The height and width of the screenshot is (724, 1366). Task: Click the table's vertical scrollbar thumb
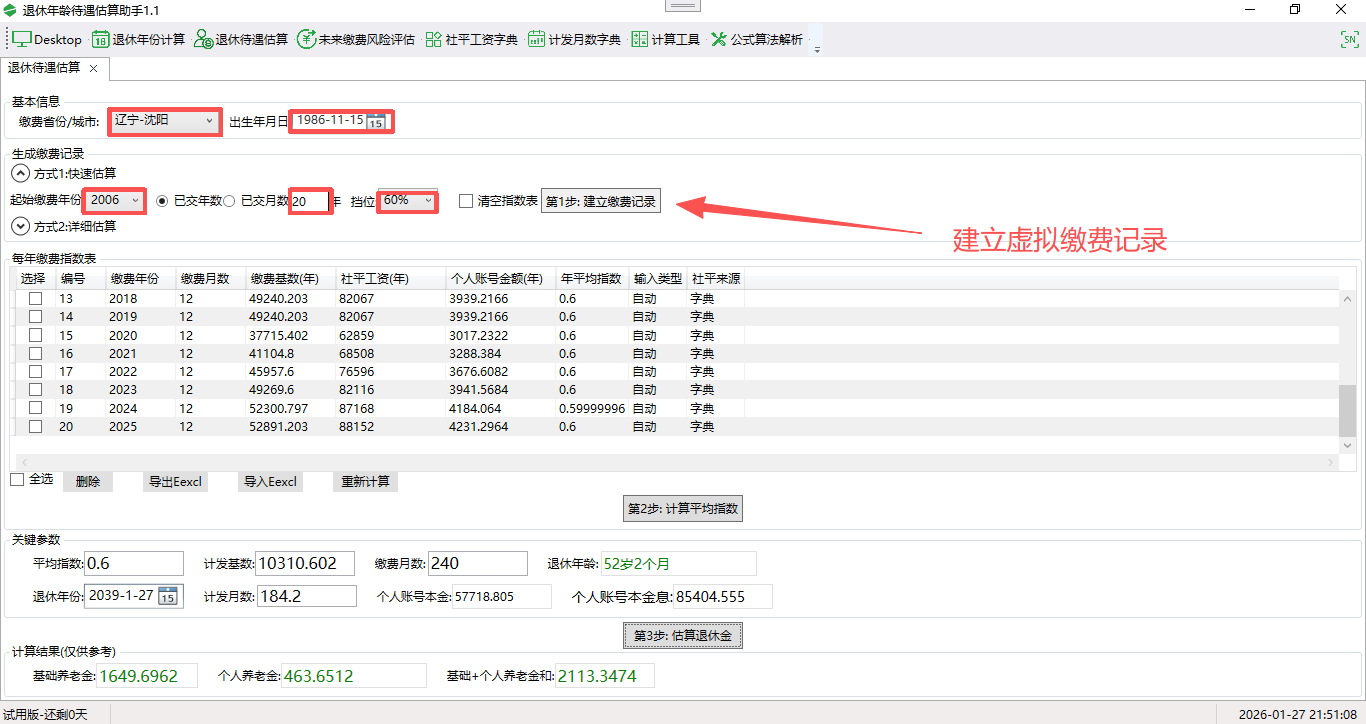1347,410
